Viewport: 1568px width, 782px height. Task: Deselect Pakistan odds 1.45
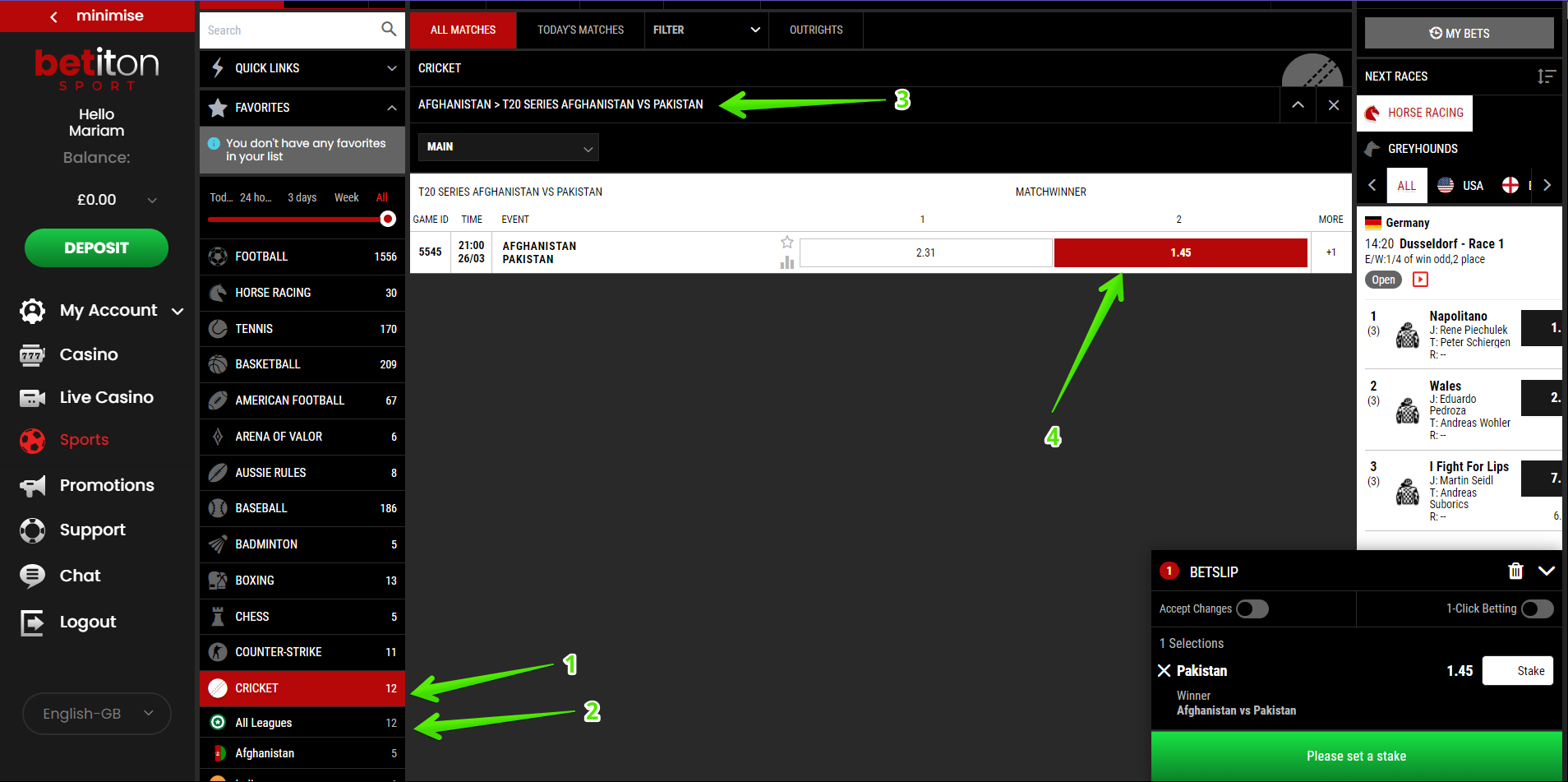1180,252
